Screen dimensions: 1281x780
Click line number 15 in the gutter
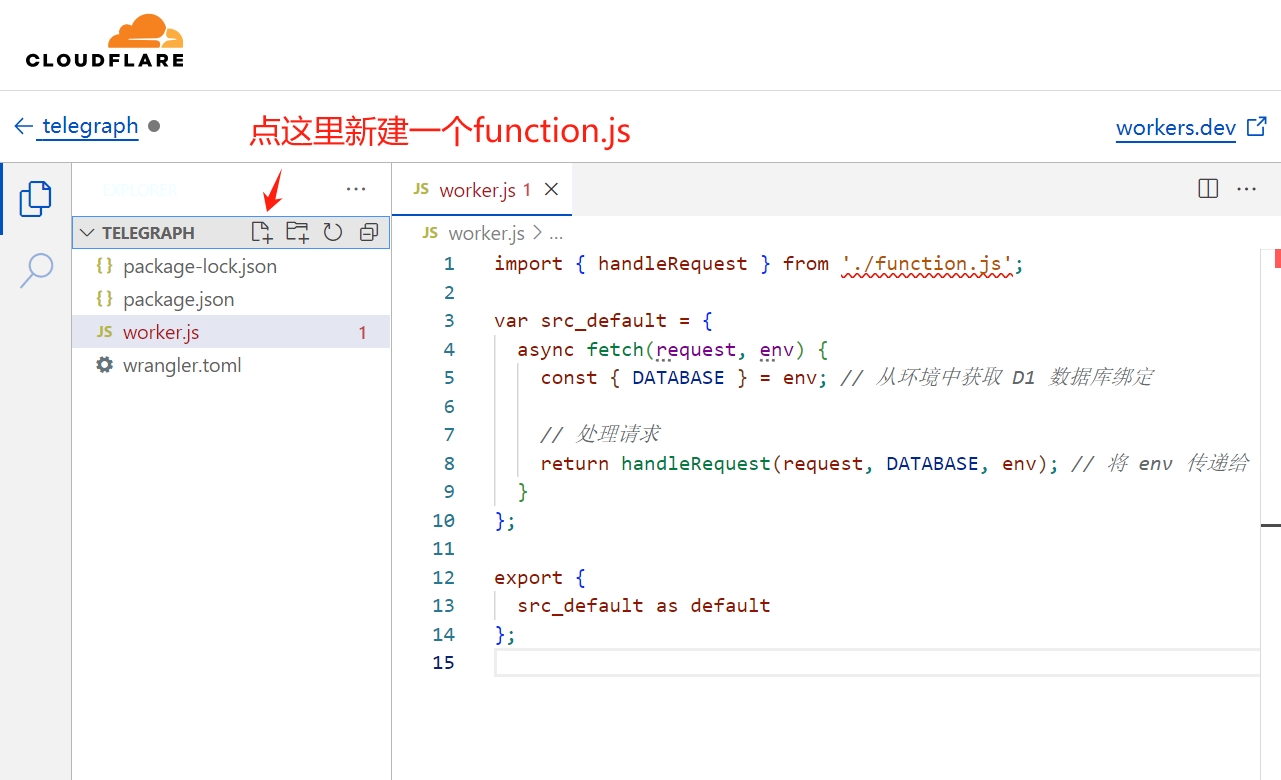point(443,662)
